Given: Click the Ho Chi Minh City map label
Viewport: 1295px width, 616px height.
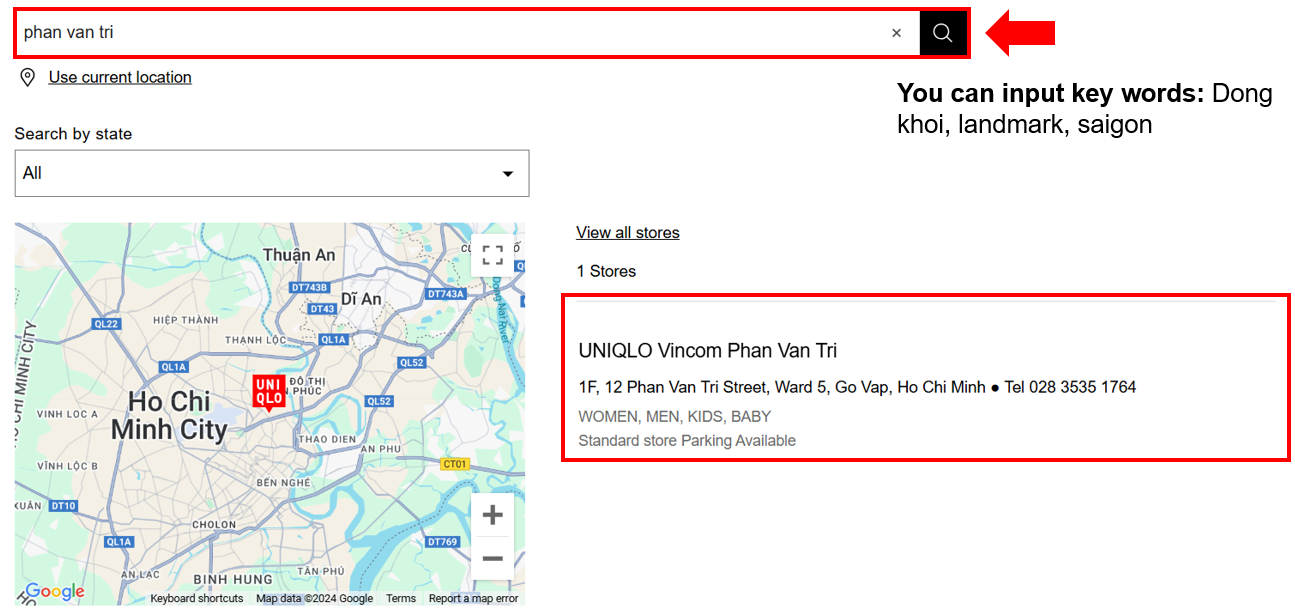Looking at the screenshot, I should coord(169,415).
